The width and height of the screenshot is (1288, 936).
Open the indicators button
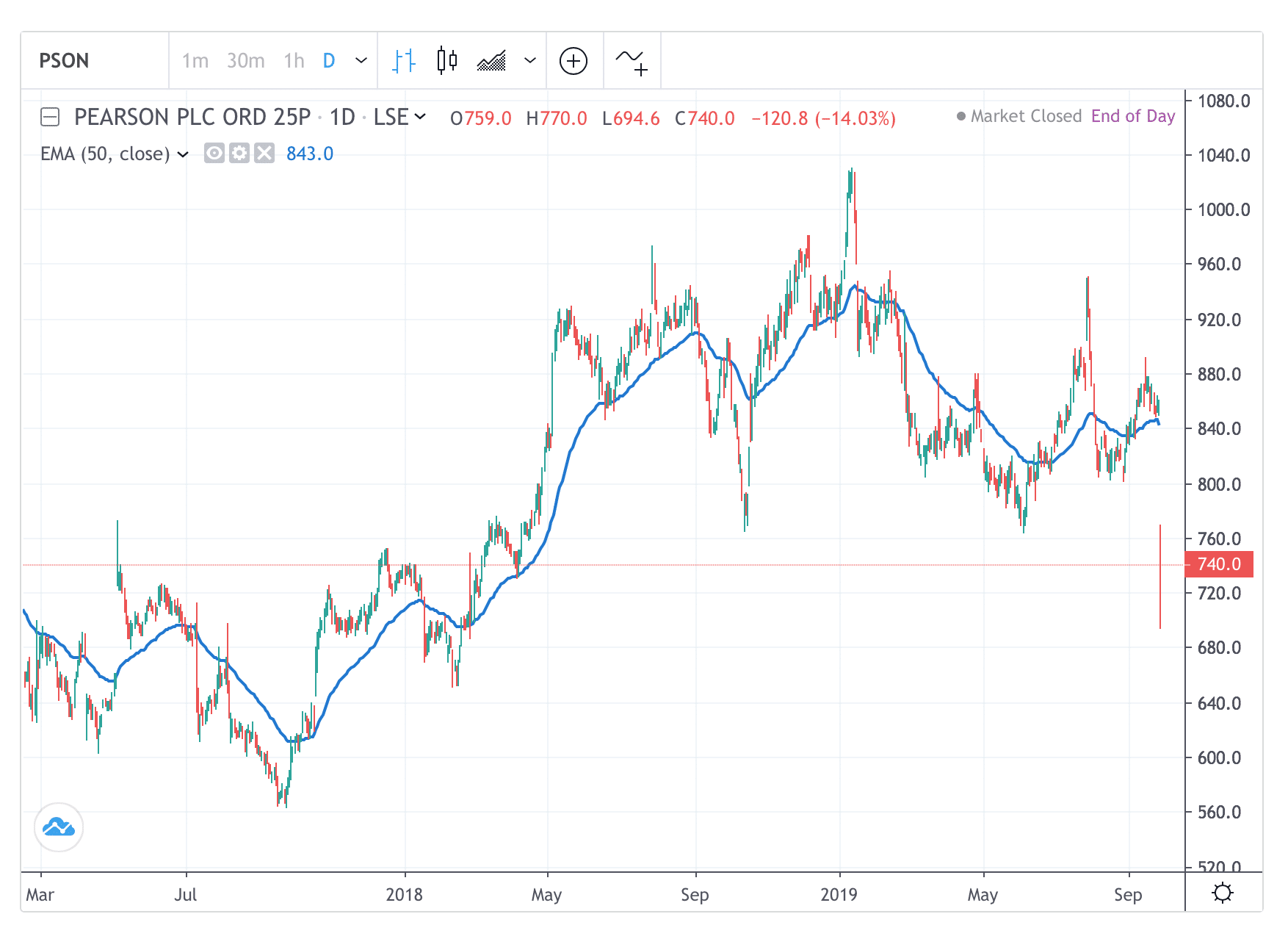point(632,62)
